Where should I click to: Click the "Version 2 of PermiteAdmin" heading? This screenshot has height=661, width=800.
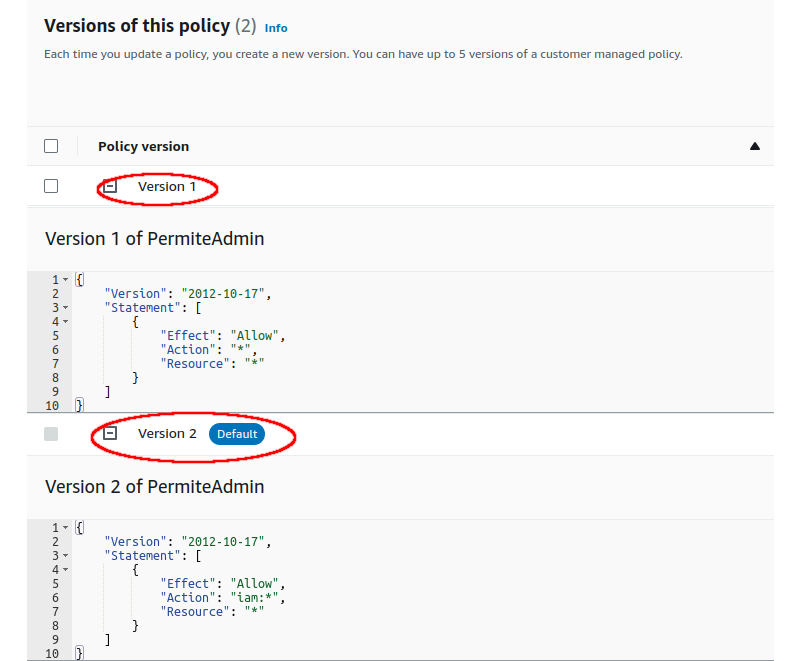click(x=155, y=487)
